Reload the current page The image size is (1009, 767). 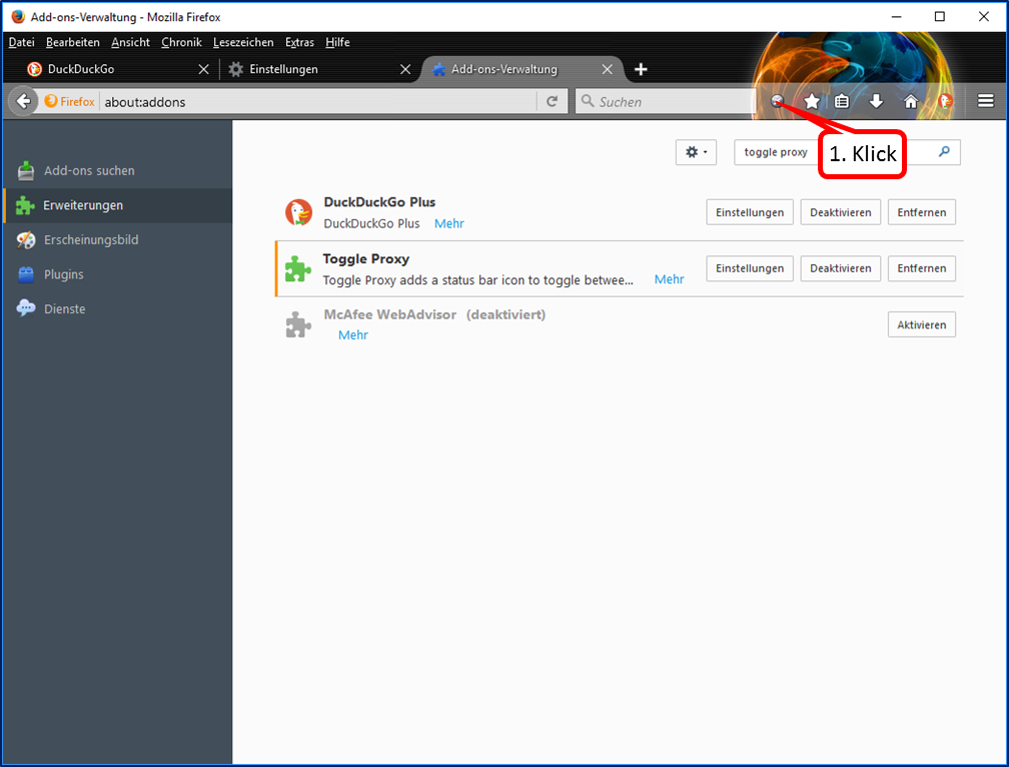click(x=552, y=101)
